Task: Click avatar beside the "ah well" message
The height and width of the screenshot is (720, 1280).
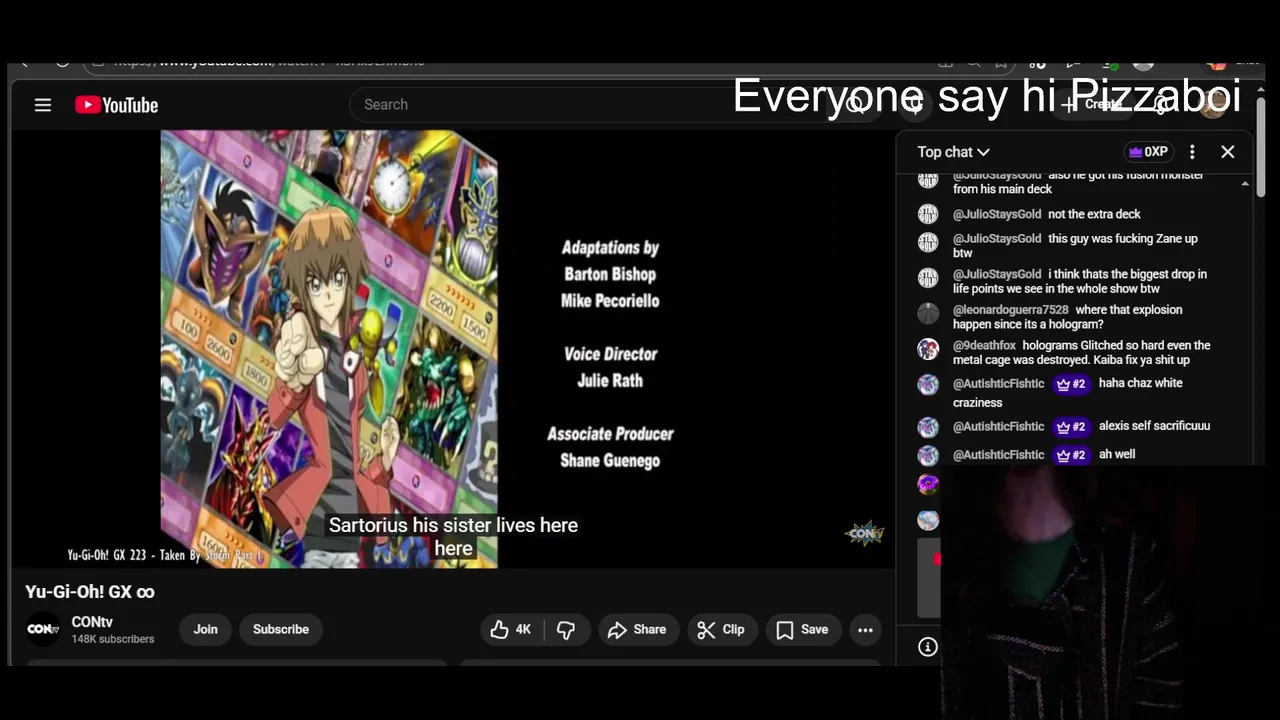Action: tap(928, 455)
